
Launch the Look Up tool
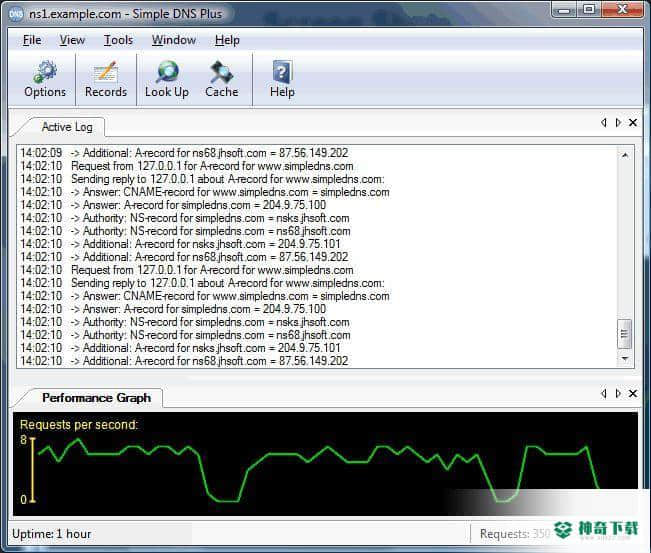click(x=167, y=79)
